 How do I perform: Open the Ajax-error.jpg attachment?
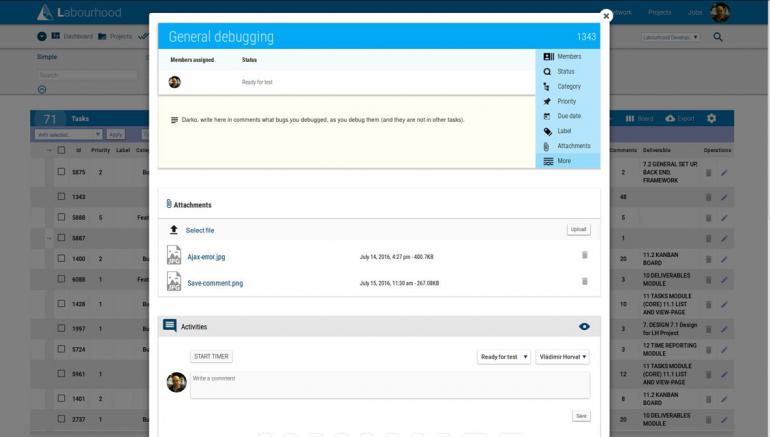coord(206,257)
